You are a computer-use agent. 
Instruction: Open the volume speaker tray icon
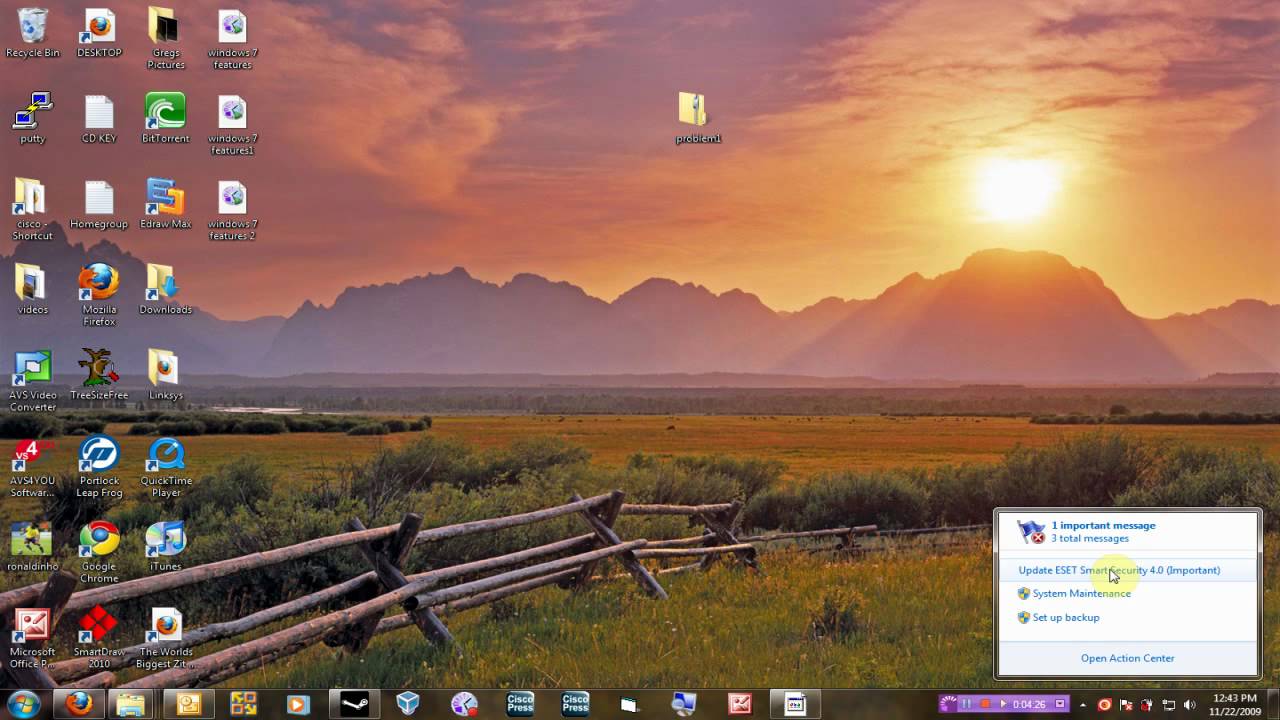1189,705
